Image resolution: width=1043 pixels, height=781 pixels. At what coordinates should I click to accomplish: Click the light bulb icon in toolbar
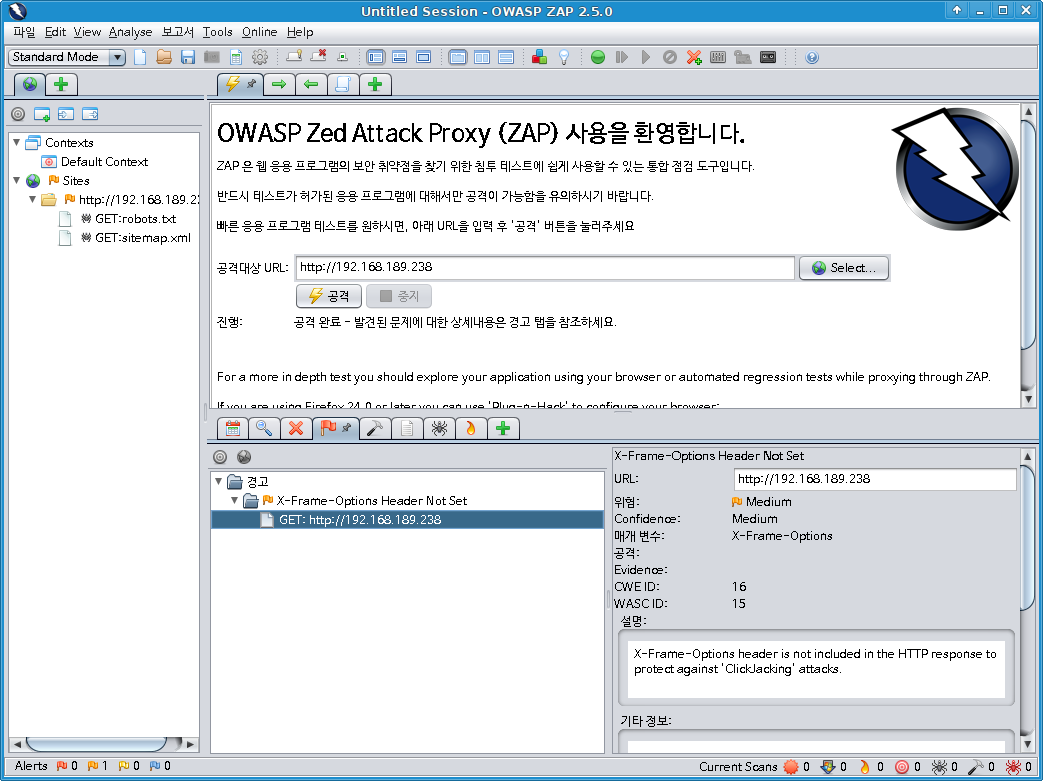click(x=563, y=57)
